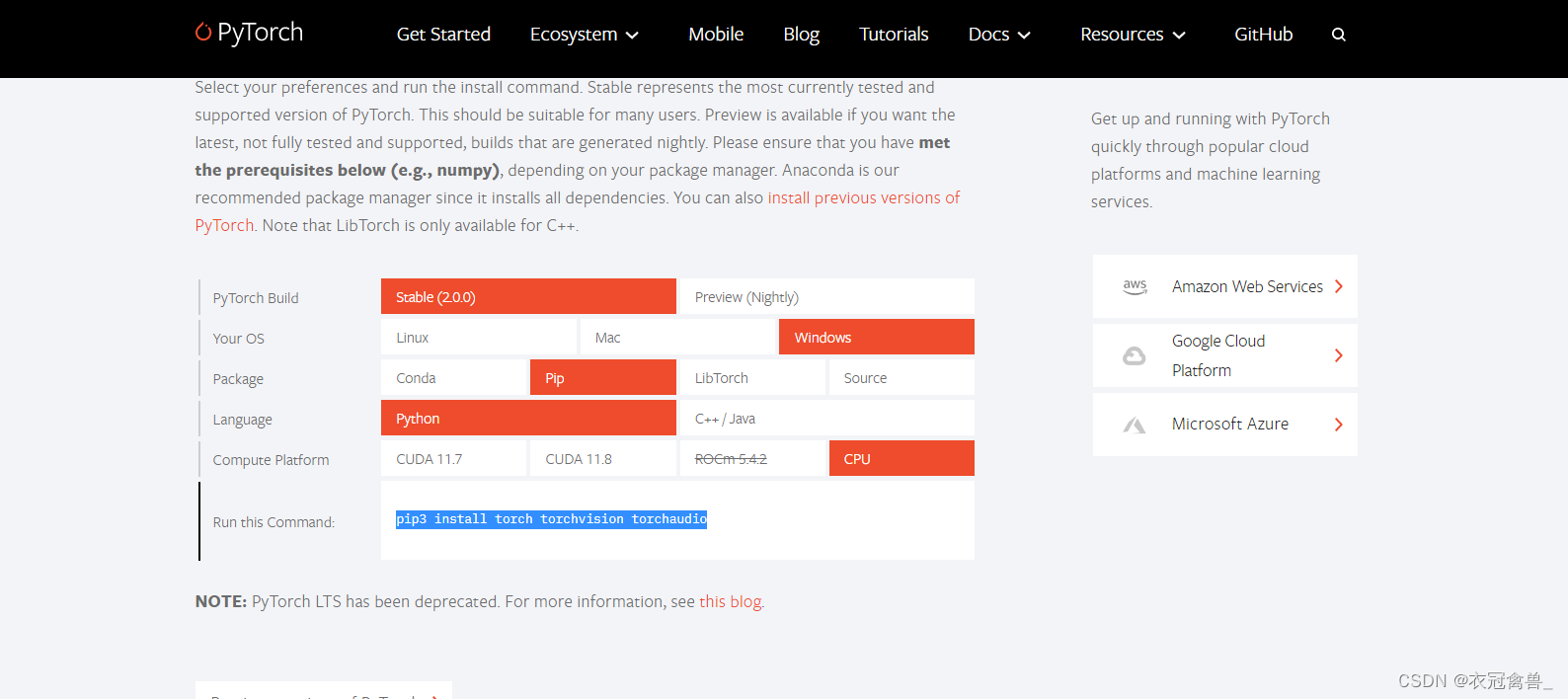Open Mobile page in navigation

tap(716, 35)
